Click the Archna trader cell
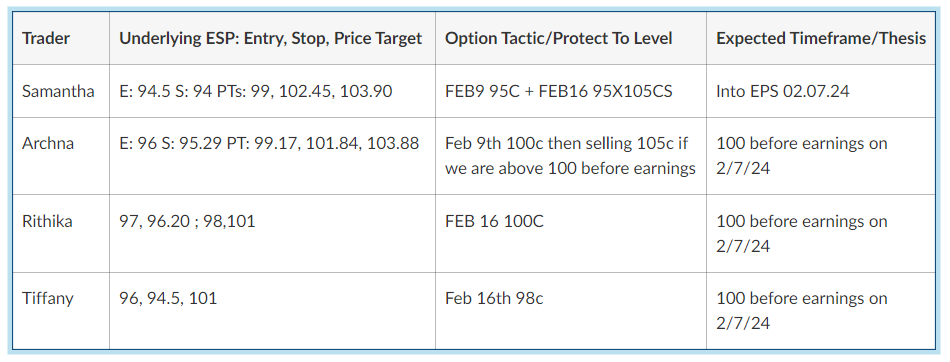950x362 pixels. click(61, 156)
